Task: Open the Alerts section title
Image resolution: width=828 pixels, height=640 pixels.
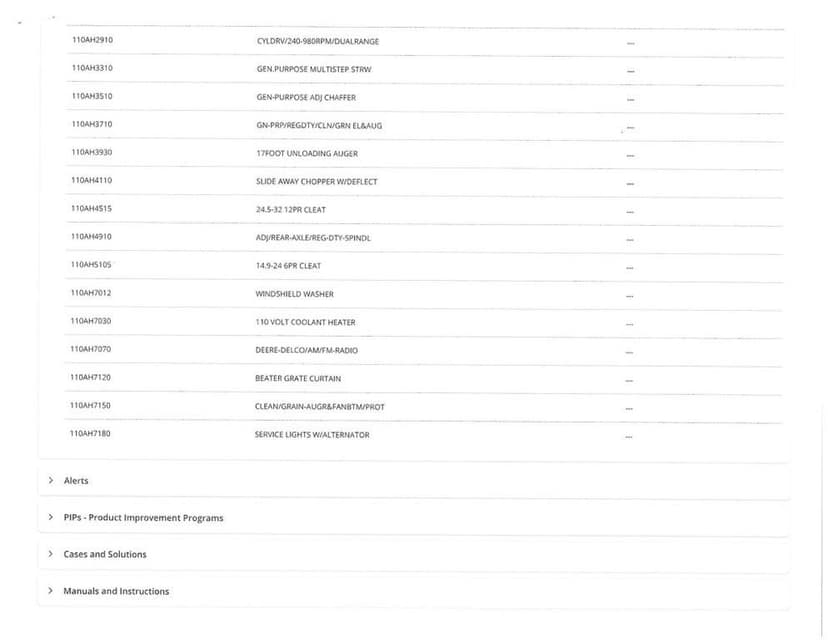Action: [x=76, y=481]
